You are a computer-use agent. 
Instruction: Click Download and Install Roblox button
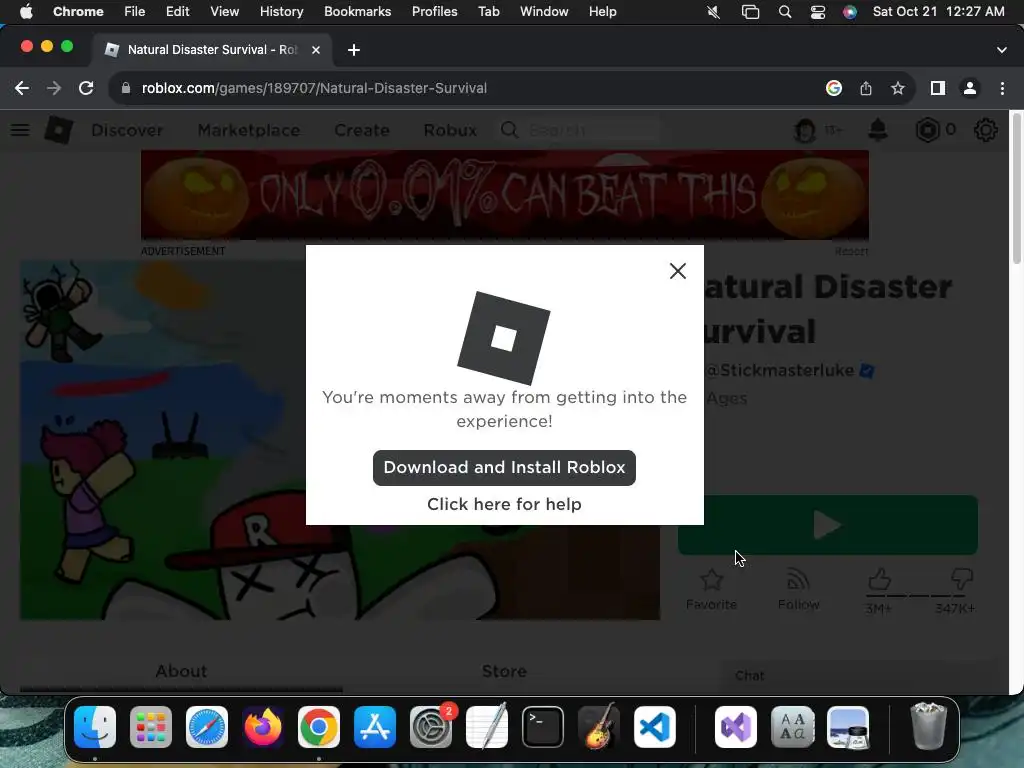point(504,468)
